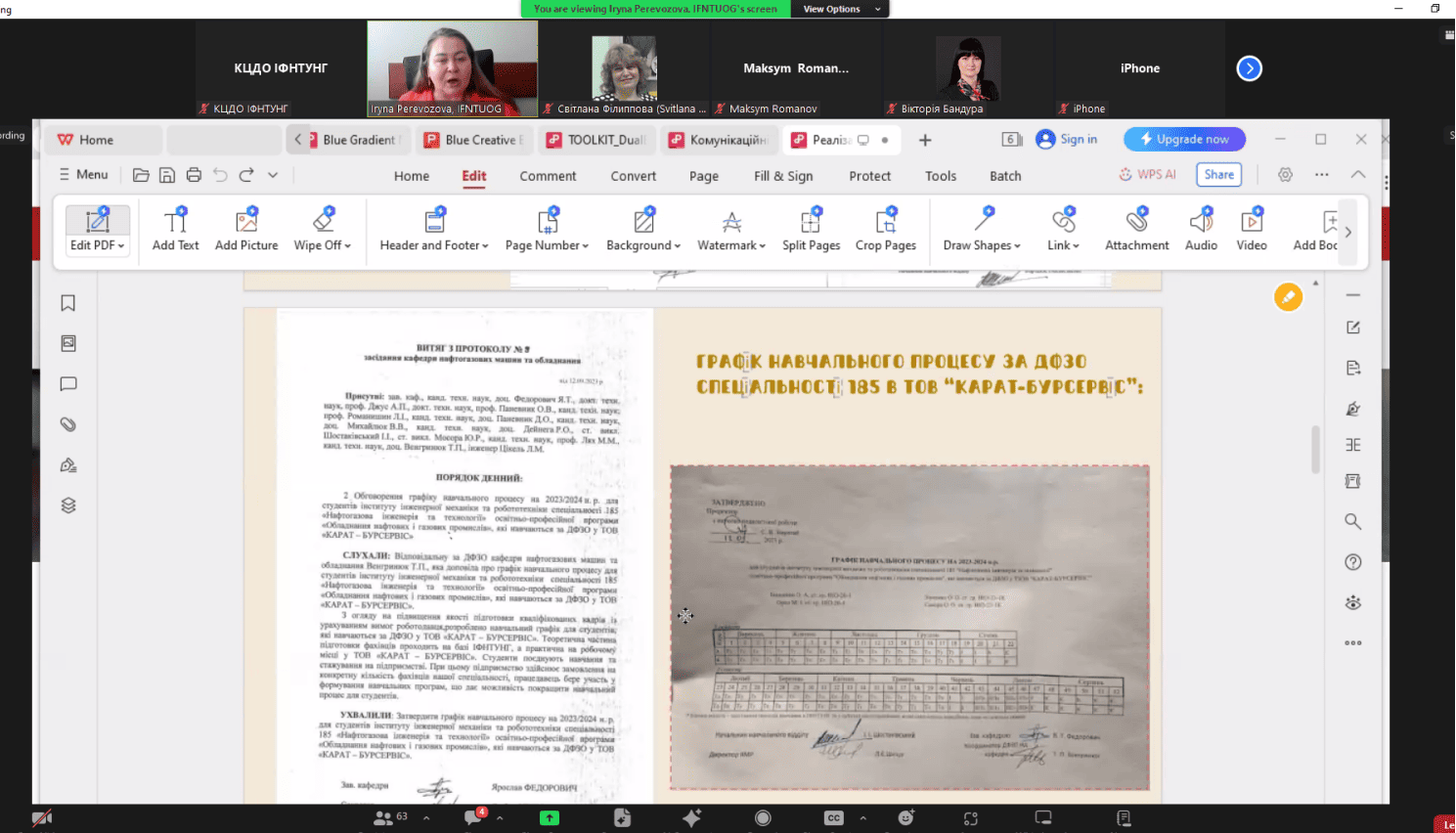
Task: Click the Upgrade now button
Action: [1184, 140]
